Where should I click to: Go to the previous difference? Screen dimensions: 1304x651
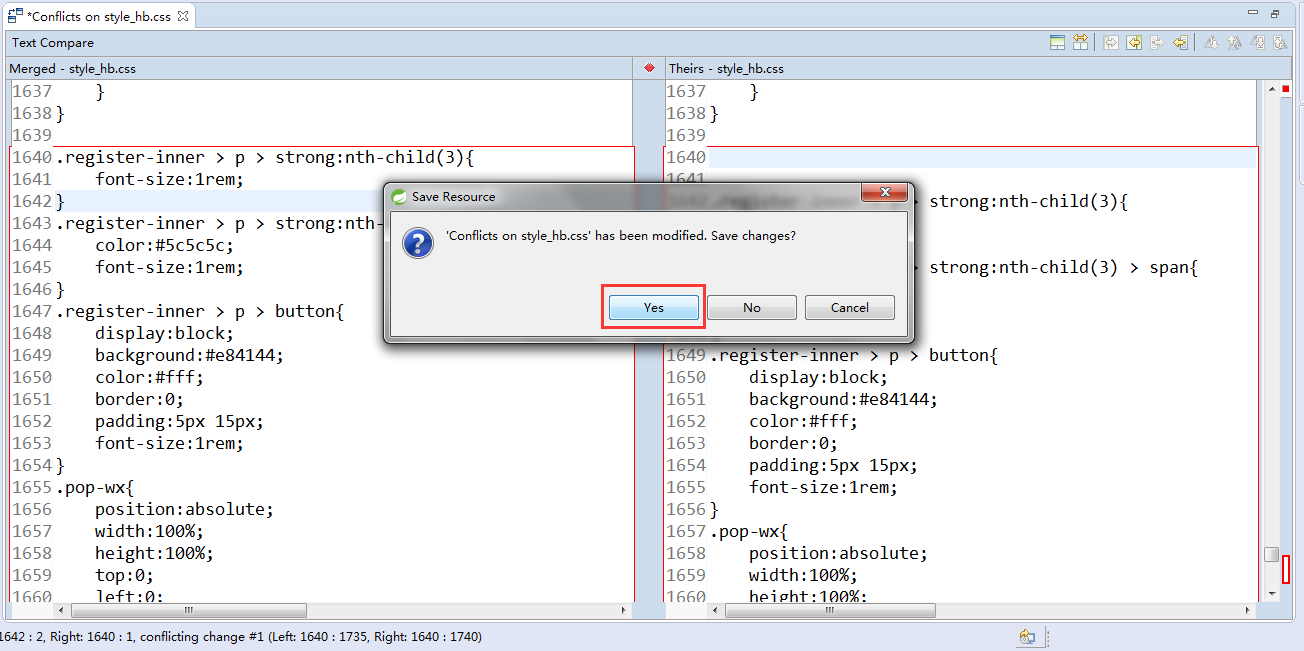tap(1234, 42)
